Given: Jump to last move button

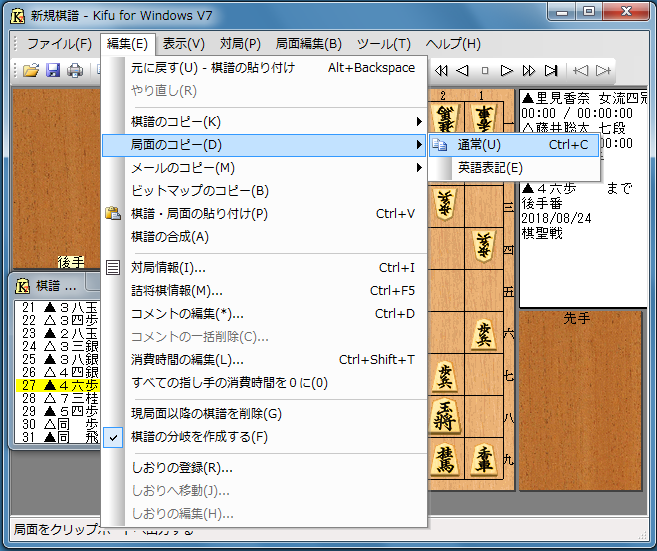Looking at the screenshot, I should 551,71.
